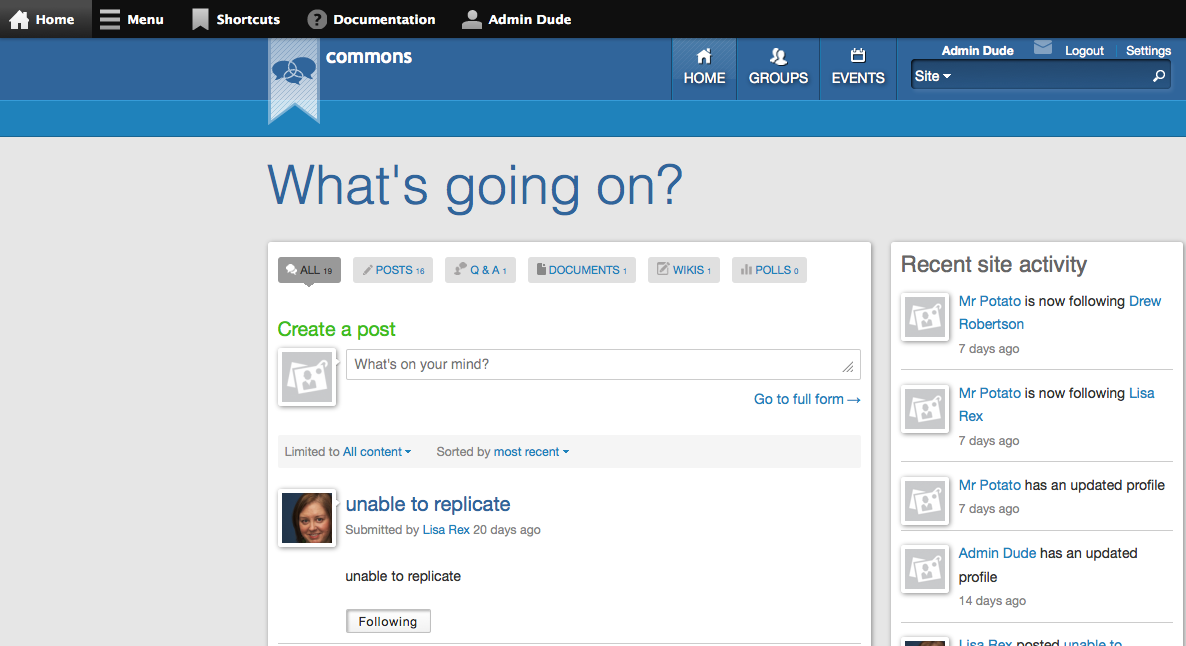
Task: Click the Lisa Rex author link
Action: coord(446,530)
